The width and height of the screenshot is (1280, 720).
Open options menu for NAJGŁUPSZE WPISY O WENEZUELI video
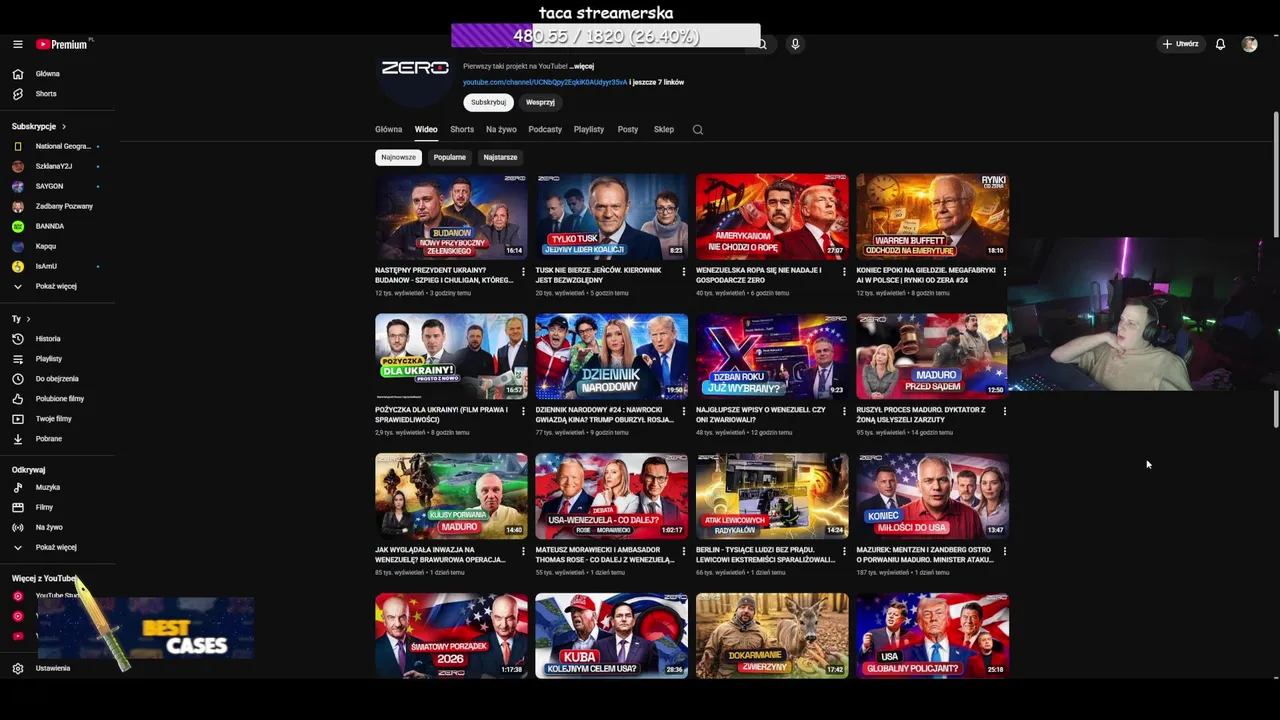[x=844, y=411]
